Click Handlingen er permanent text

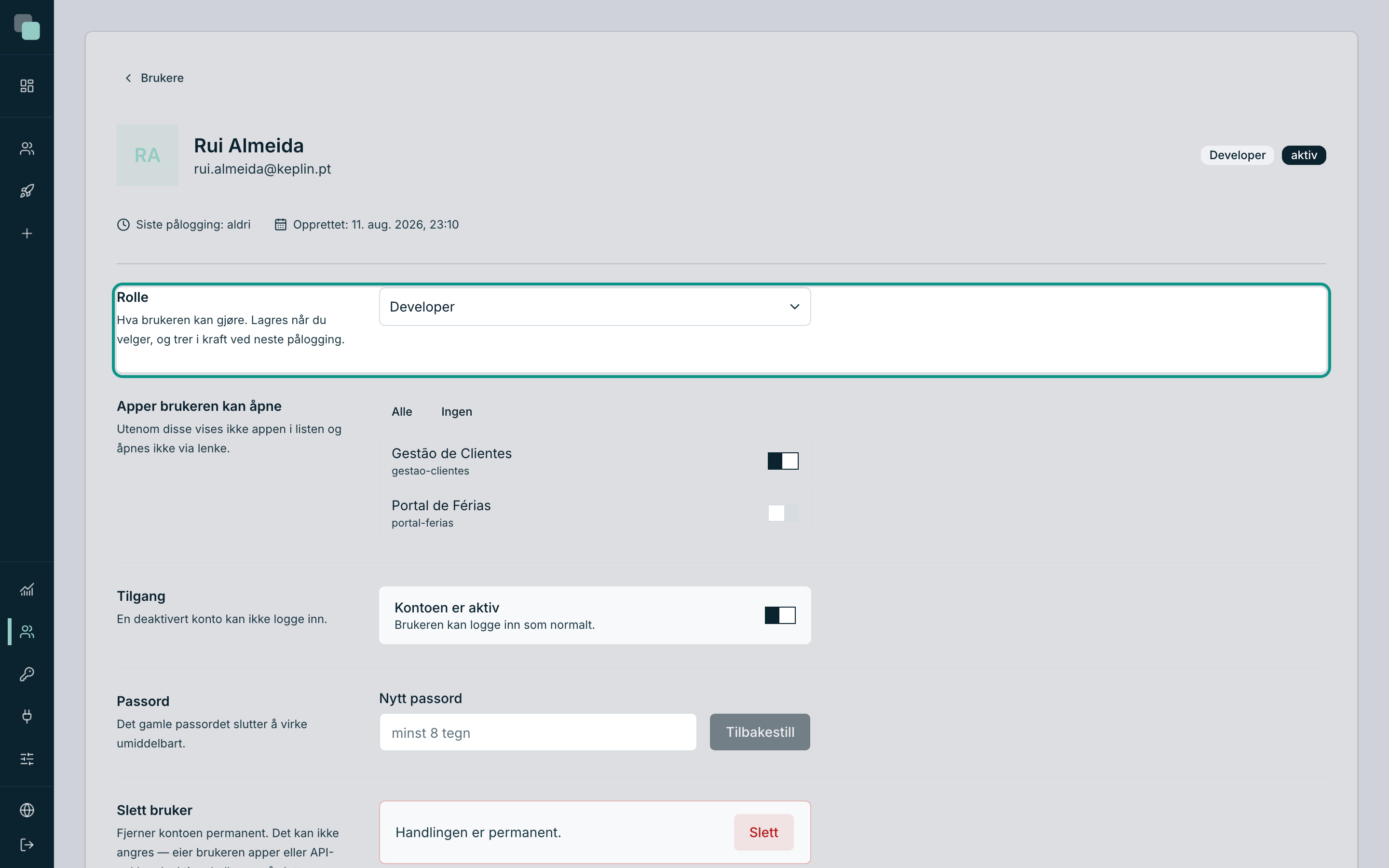(x=478, y=832)
